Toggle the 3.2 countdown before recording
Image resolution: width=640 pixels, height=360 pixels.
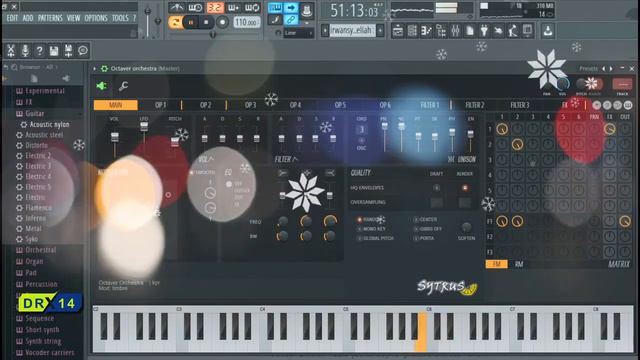click(x=215, y=7)
